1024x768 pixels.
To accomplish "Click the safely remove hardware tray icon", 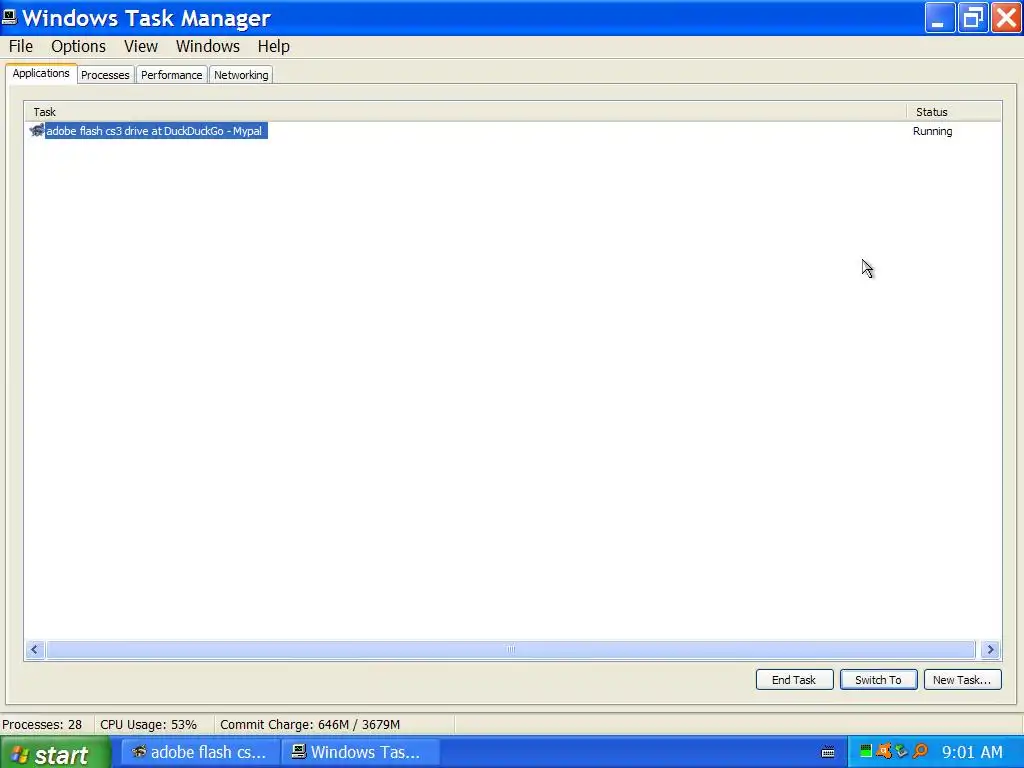I will pos(901,751).
